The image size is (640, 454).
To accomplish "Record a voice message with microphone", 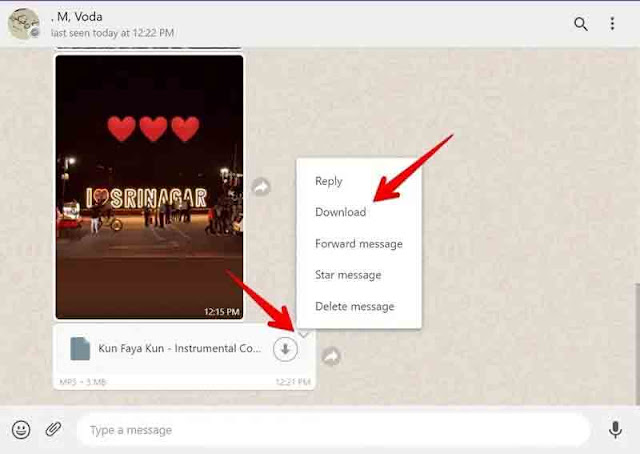I will click(615, 430).
